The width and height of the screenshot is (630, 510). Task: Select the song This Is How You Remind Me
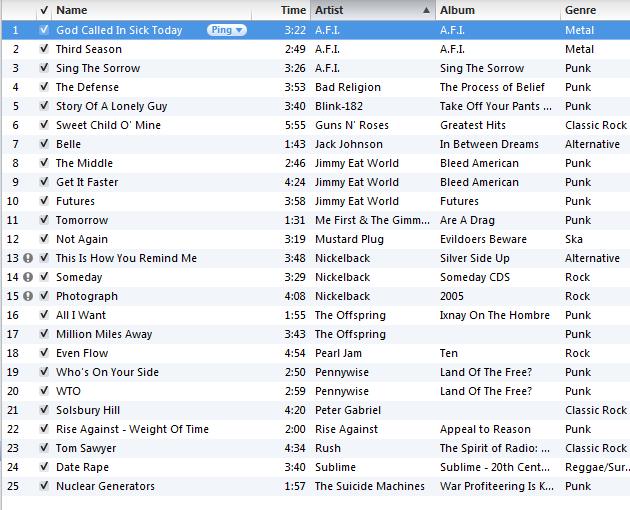(126, 258)
